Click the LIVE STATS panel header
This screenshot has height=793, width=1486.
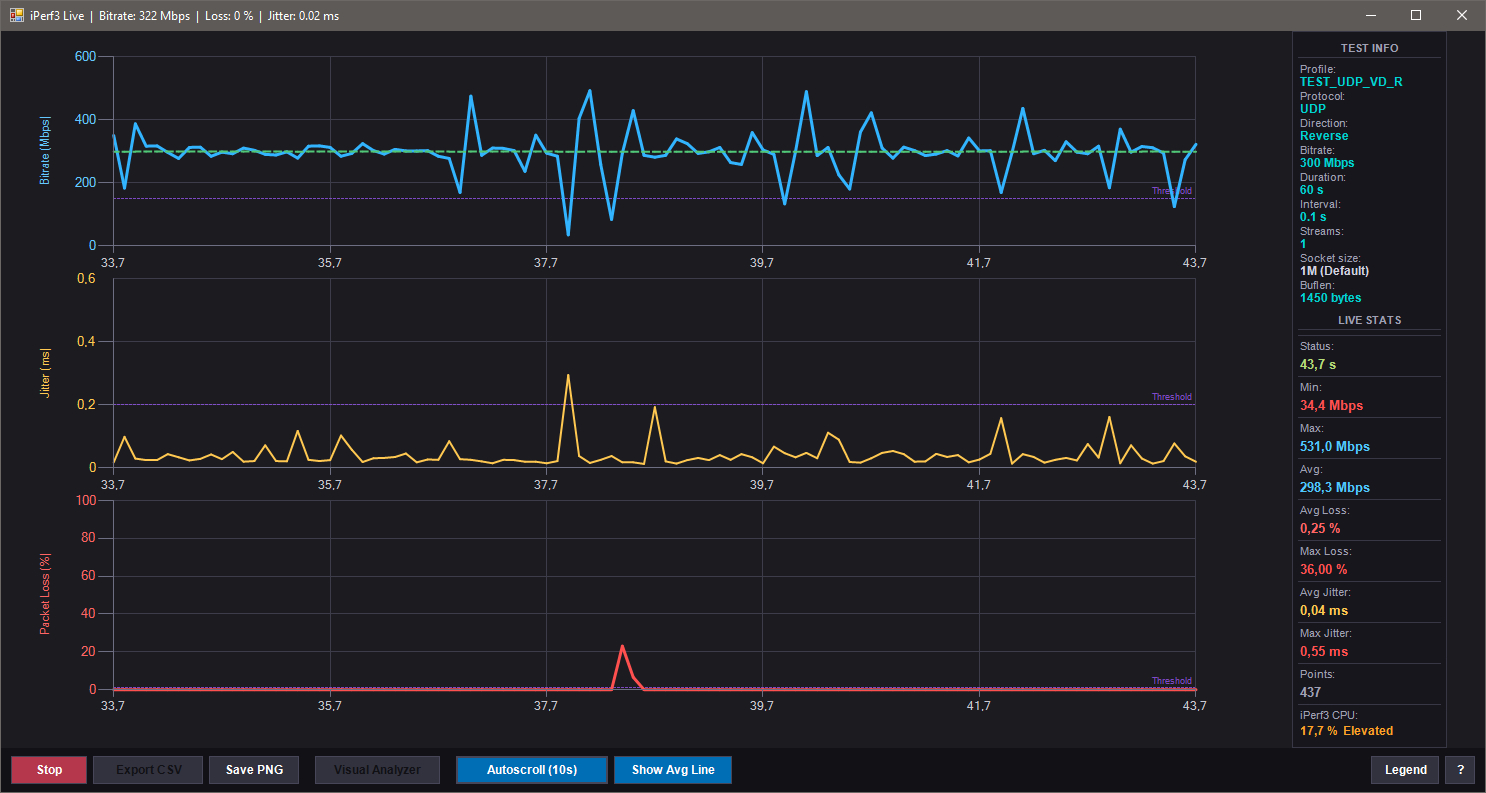pyautogui.click(x=1369, y=321)
